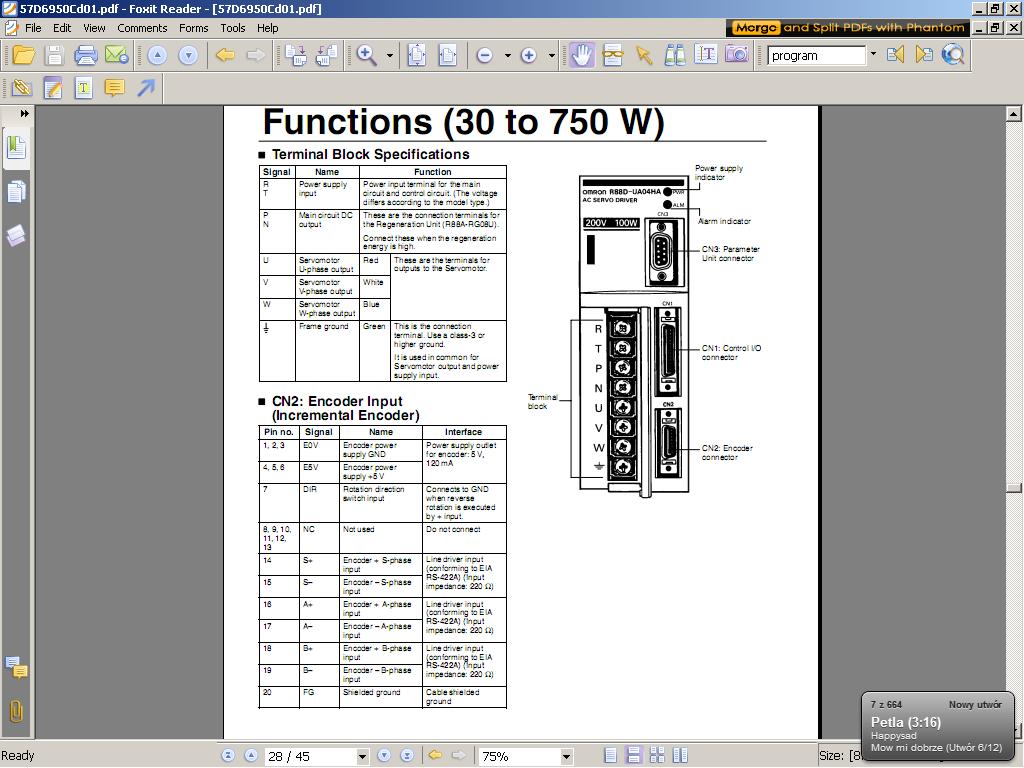This screenshot has height=768, width=1024.
Task: Open the Edit menu
Action: (x=62, y=28)
